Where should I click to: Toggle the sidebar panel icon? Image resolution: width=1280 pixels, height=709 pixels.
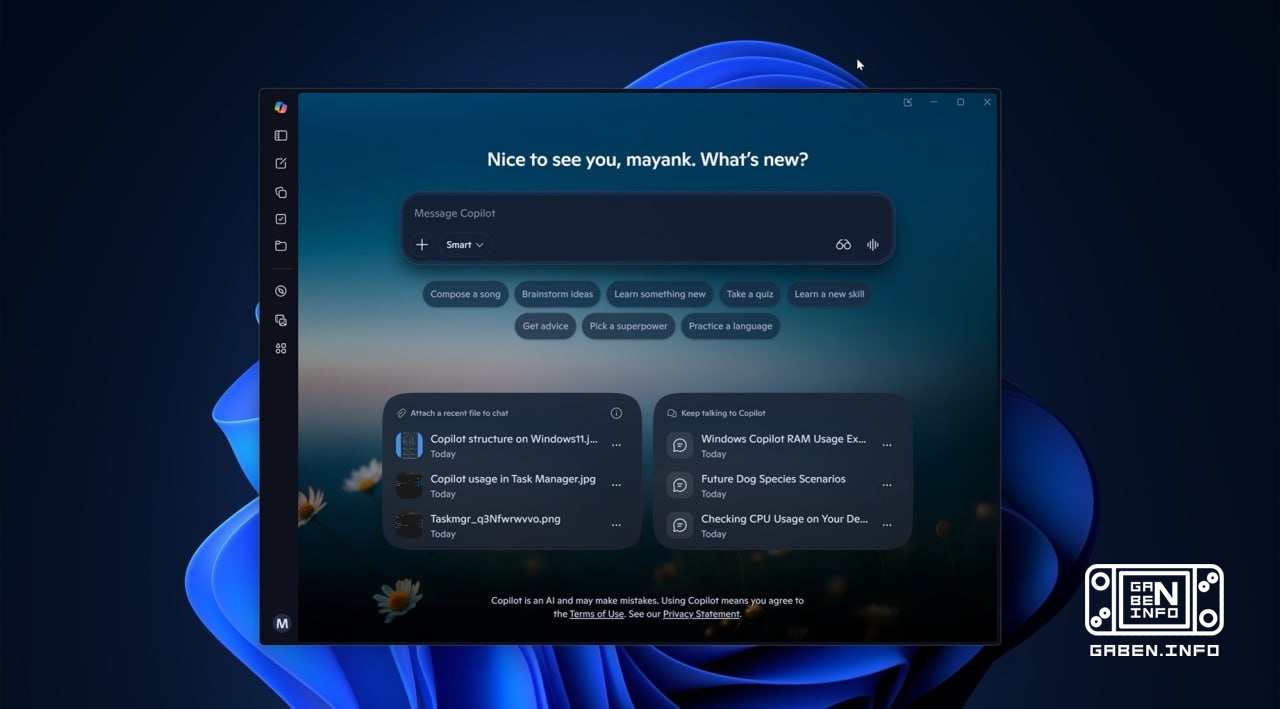point(281,136)
